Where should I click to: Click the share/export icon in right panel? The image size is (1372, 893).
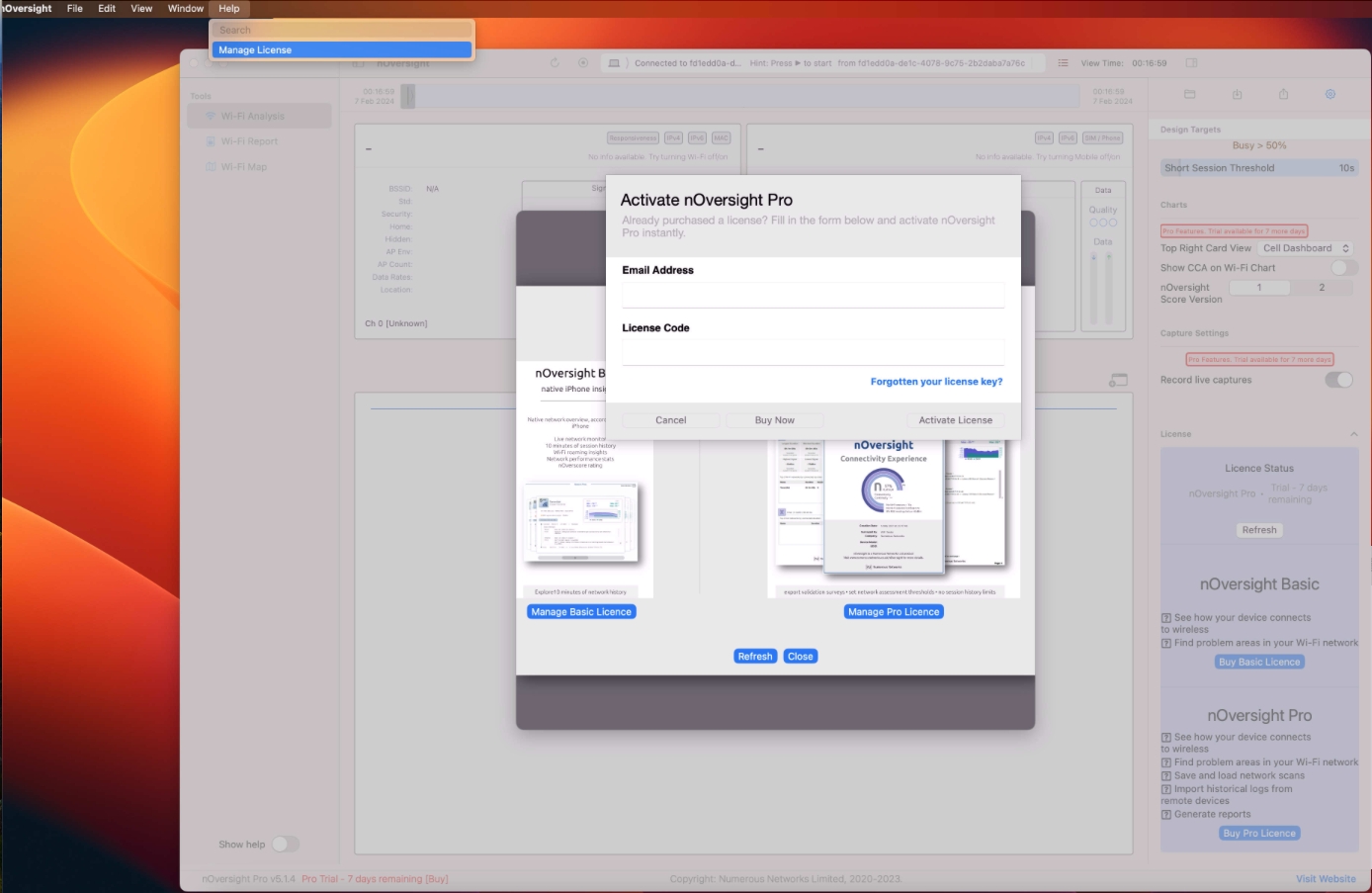(x=1283, y=94)
